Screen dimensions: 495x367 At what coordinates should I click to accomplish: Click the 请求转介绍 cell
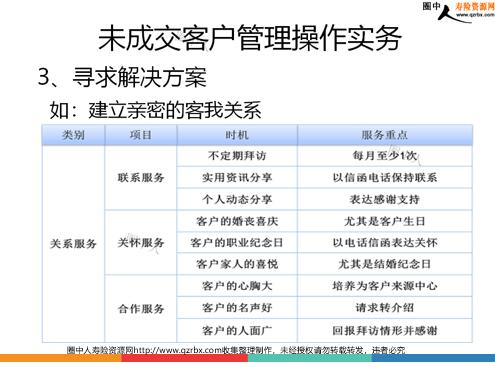click(385, 307)
